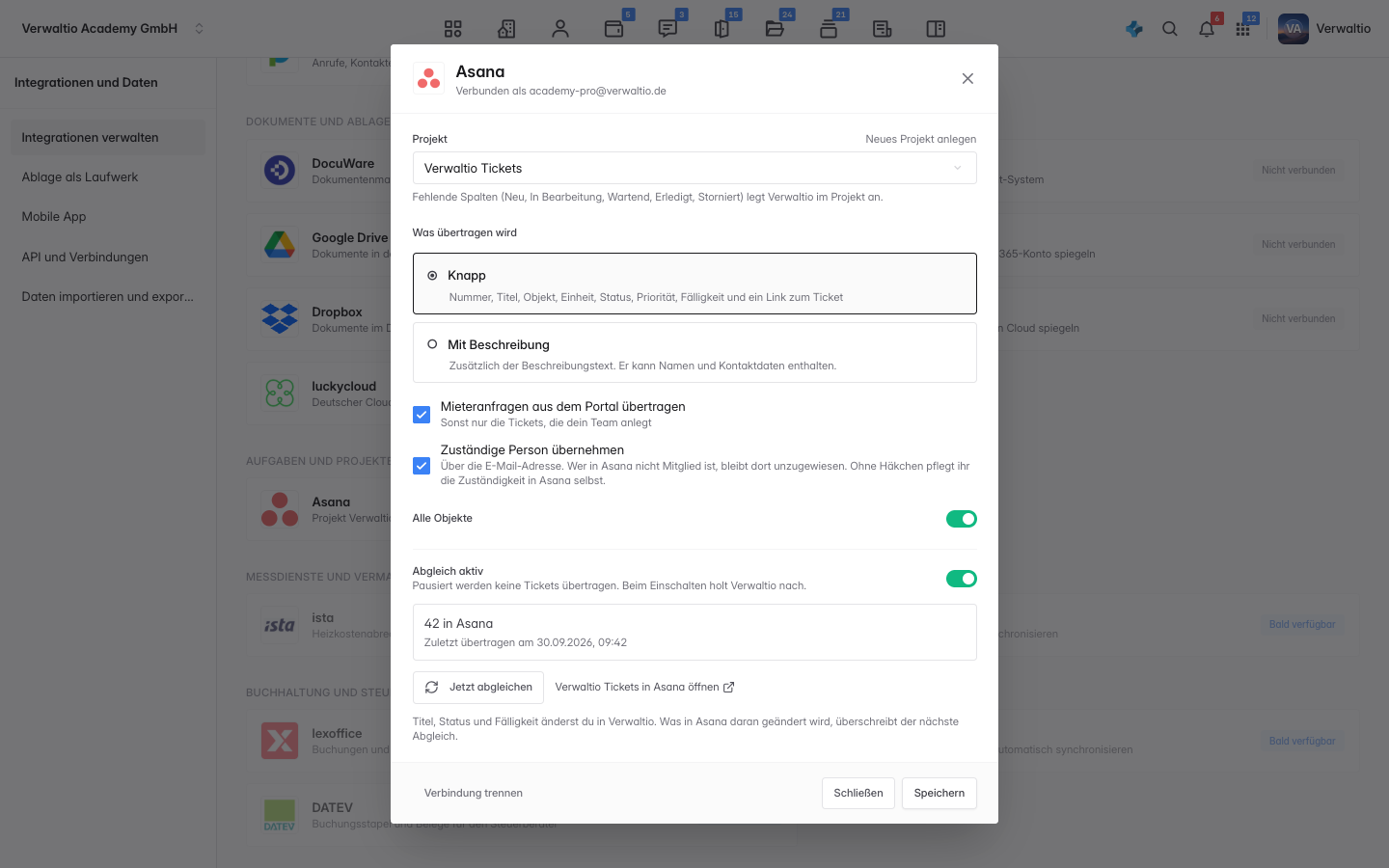The width and height of the screenshot is (1389, 868).
Task: Expand the Verwaltio Academy GmbH company switcher
Action: 113,29
